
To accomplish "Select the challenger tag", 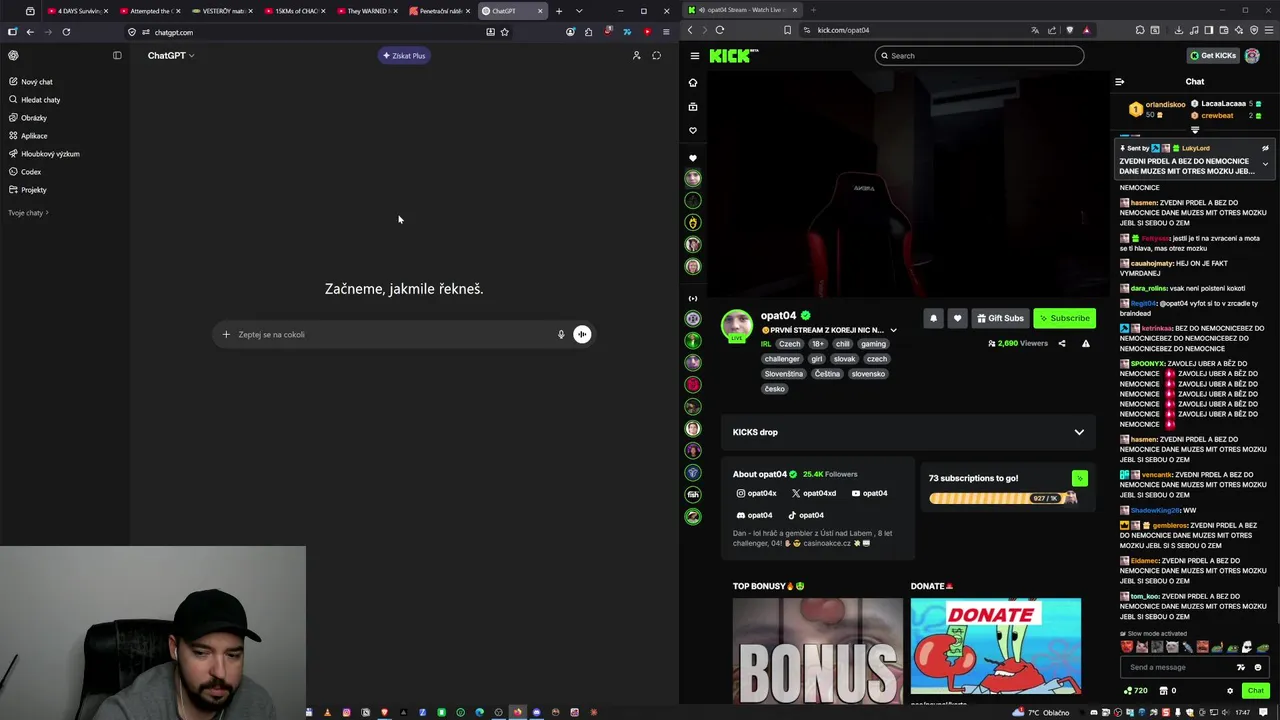I will point(782,359).
